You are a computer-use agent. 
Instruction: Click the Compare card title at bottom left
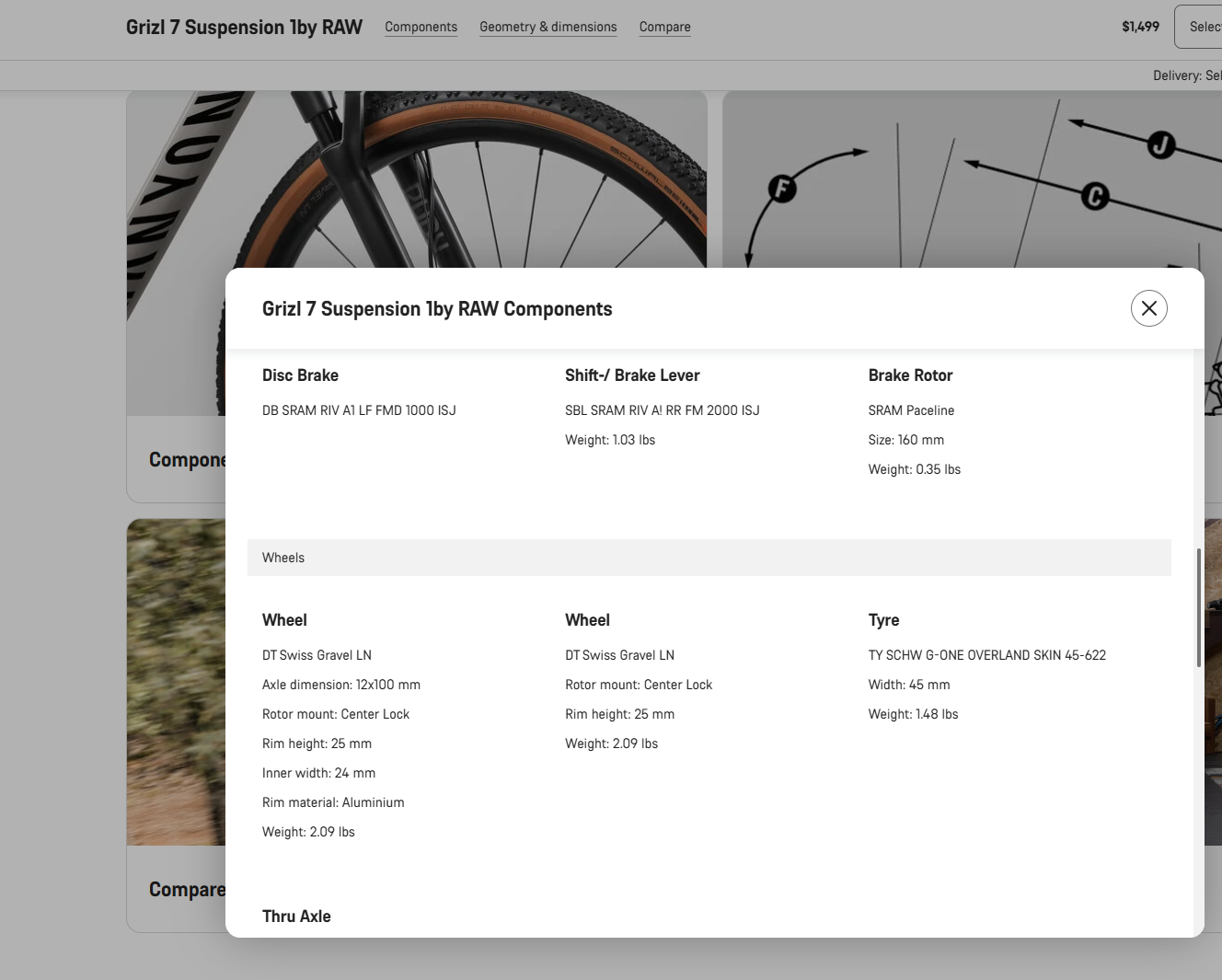(187, 889)
